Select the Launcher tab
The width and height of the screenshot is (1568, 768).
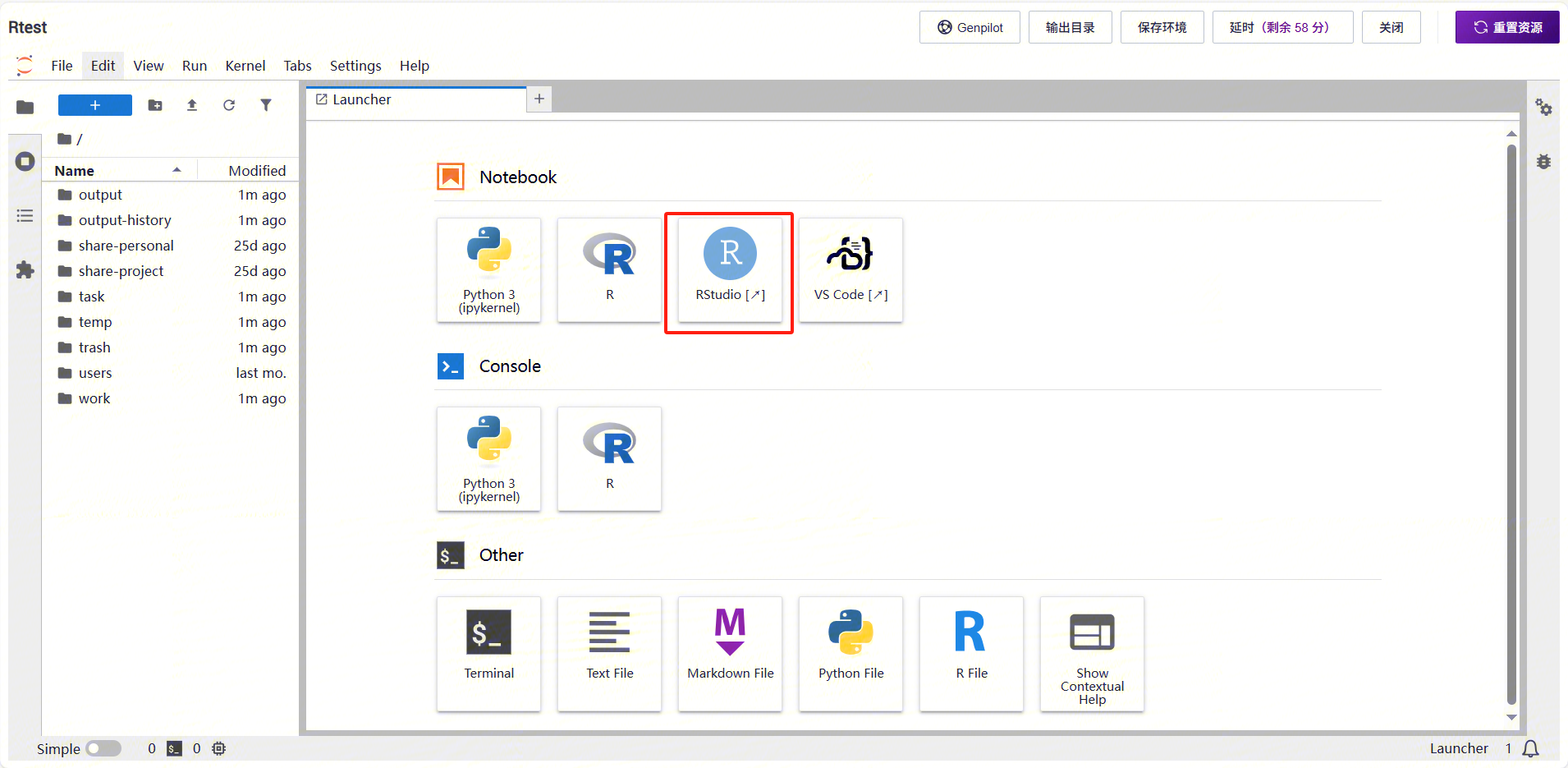click(x=415, y=99)
